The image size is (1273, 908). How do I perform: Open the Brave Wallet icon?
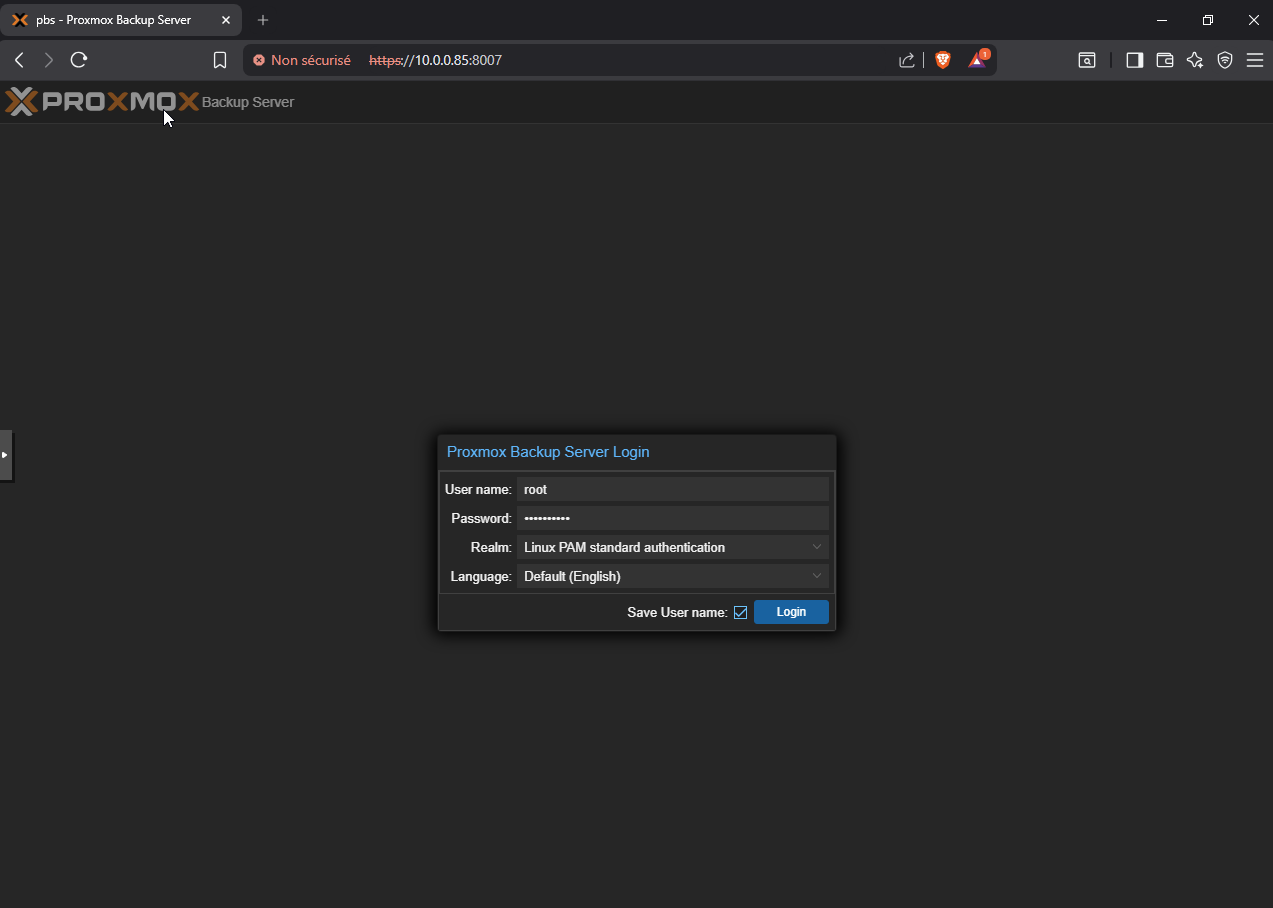point(1165,60)
